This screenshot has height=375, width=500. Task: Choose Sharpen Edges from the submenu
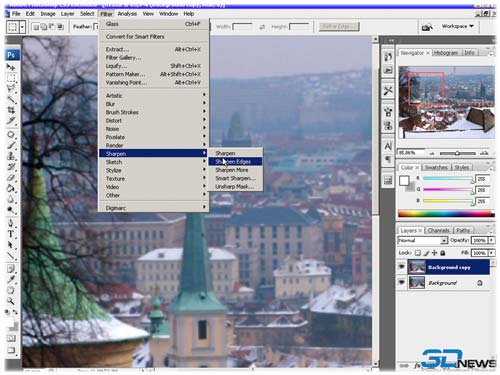235,162
